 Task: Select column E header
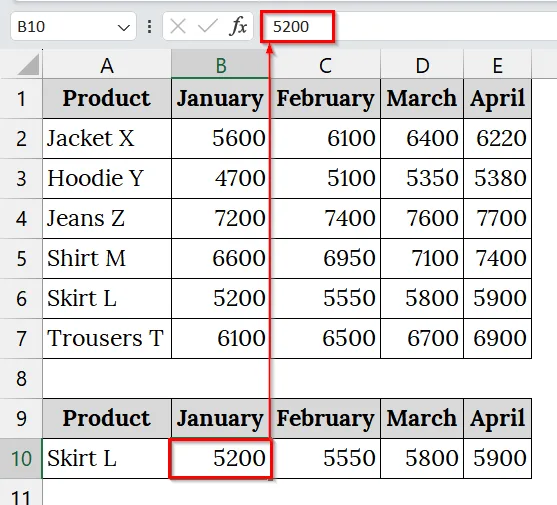coord(497,64)
